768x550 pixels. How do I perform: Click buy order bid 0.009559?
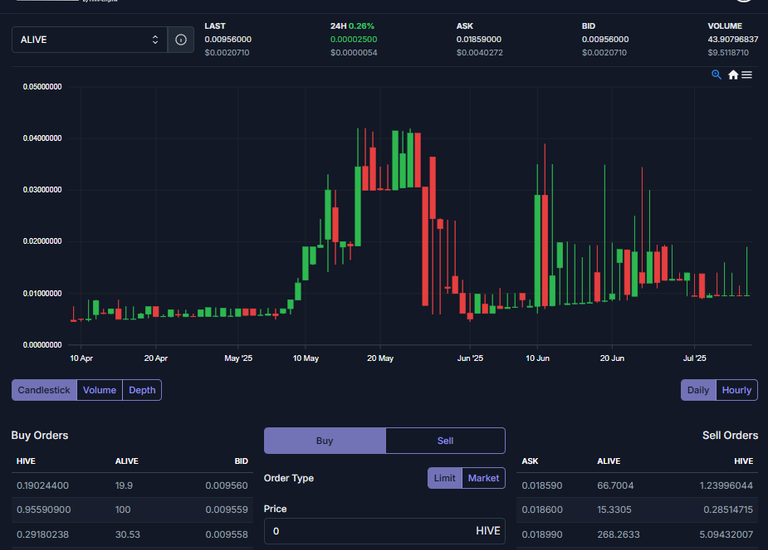(x=226, y=509)
